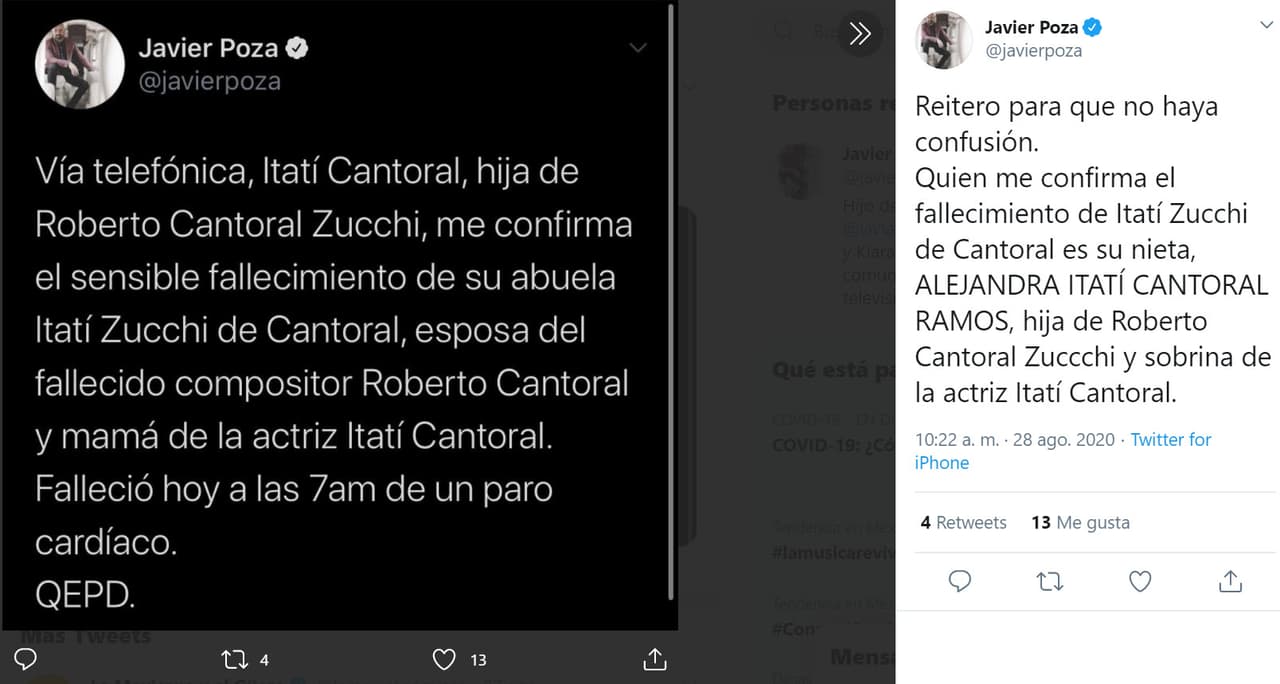Like the dark tweet with its heart icon
This screenshot has height=684, width=1280.
[444, 659]
